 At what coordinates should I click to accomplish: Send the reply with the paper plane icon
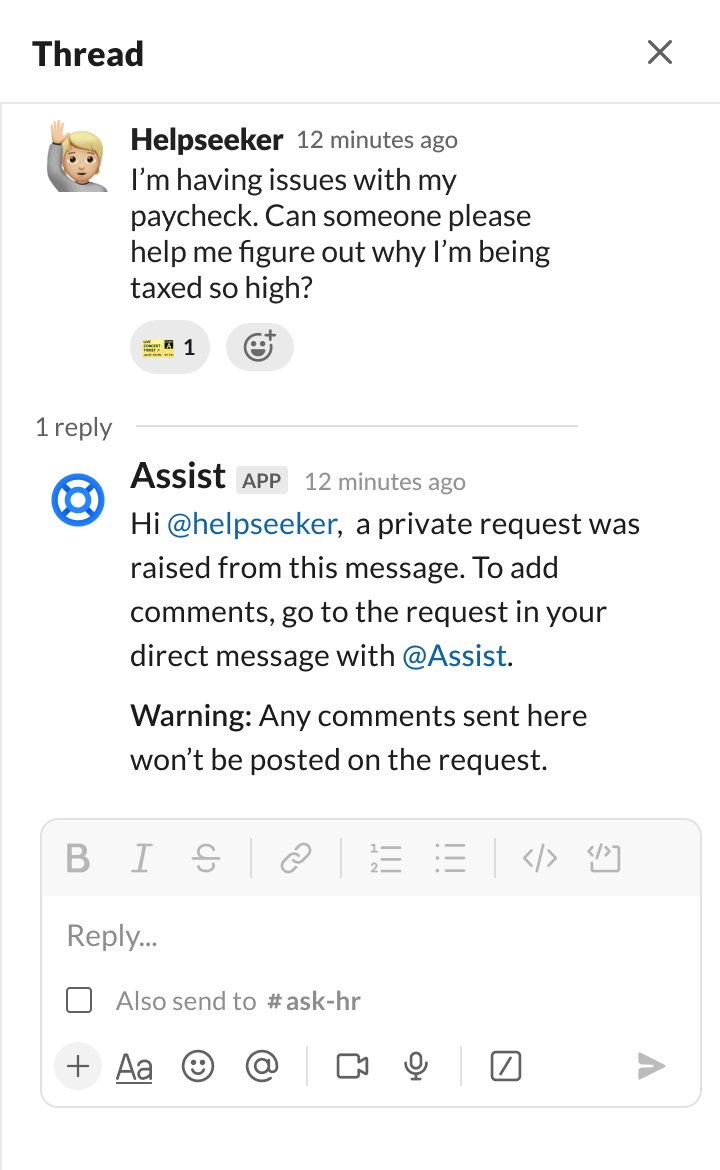point(650,1066)
